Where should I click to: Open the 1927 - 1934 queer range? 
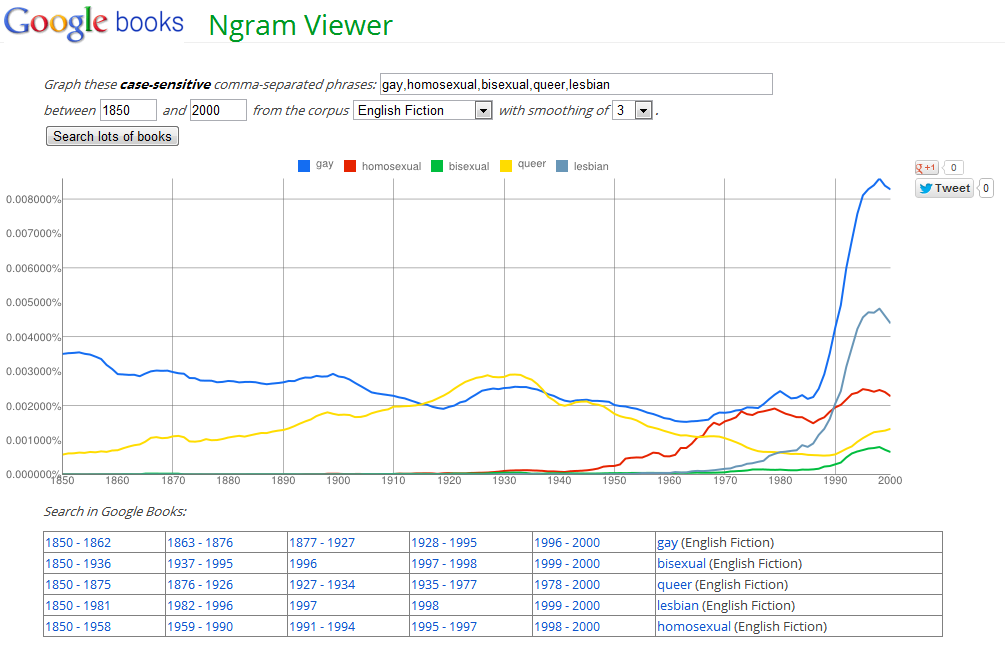[x=322, y=584]
